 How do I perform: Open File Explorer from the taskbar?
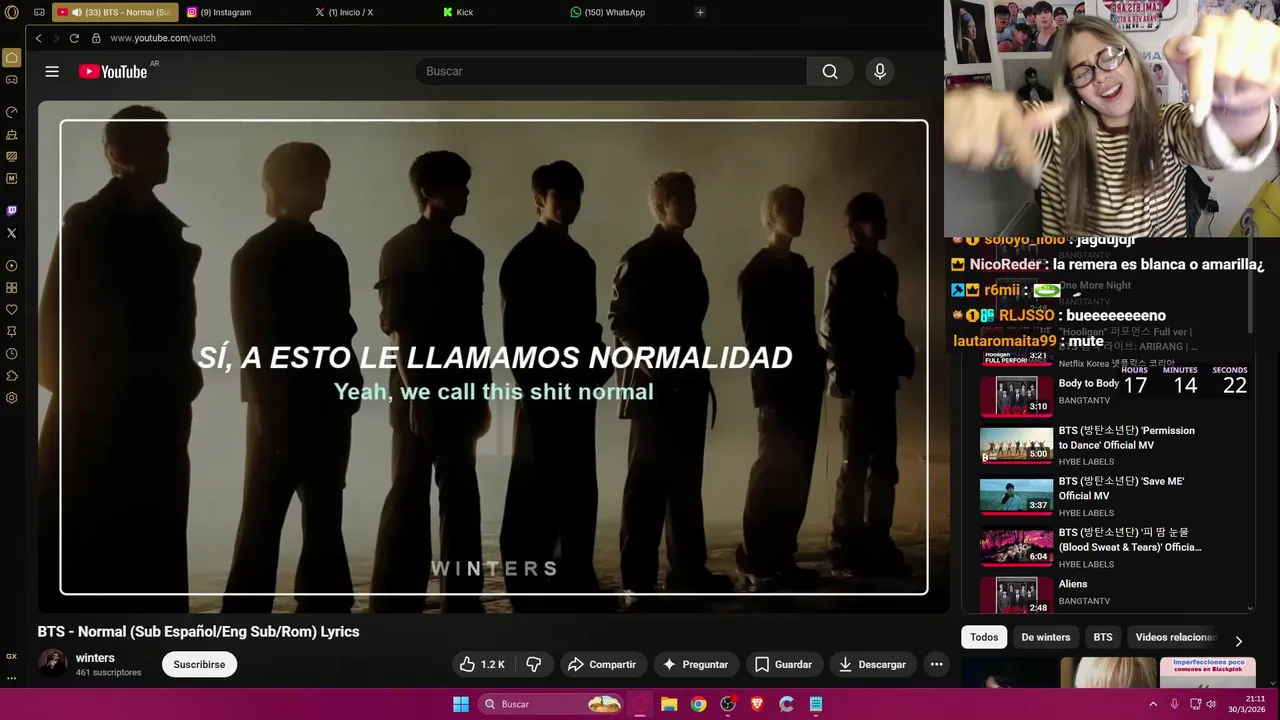tap(669, 704)
